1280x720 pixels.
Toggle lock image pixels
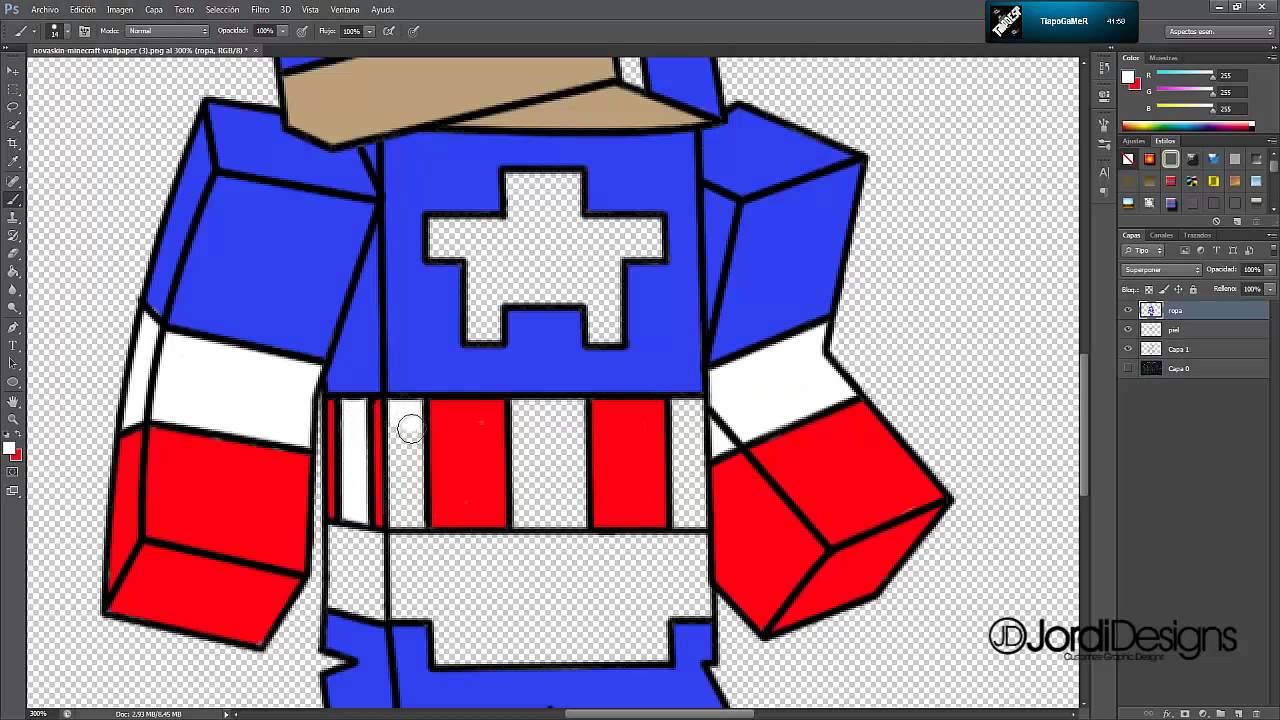pyautogui.click(x=1163, y=289)
